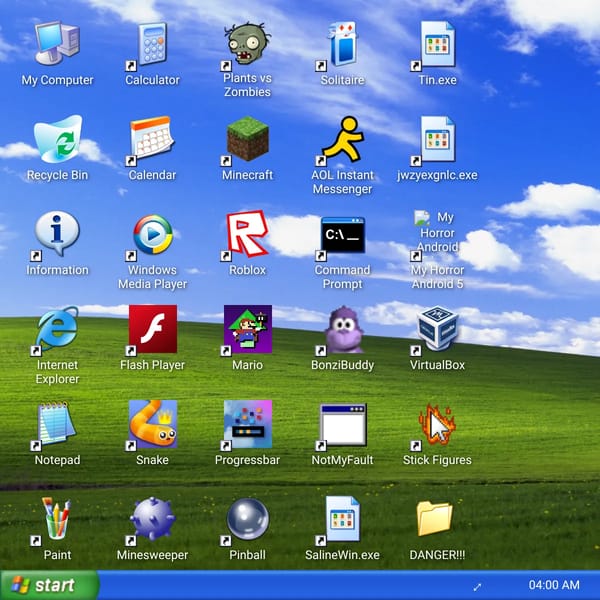Open the Minecraft grass block icon
Screen dimensions: 600x600
[247, 138]
